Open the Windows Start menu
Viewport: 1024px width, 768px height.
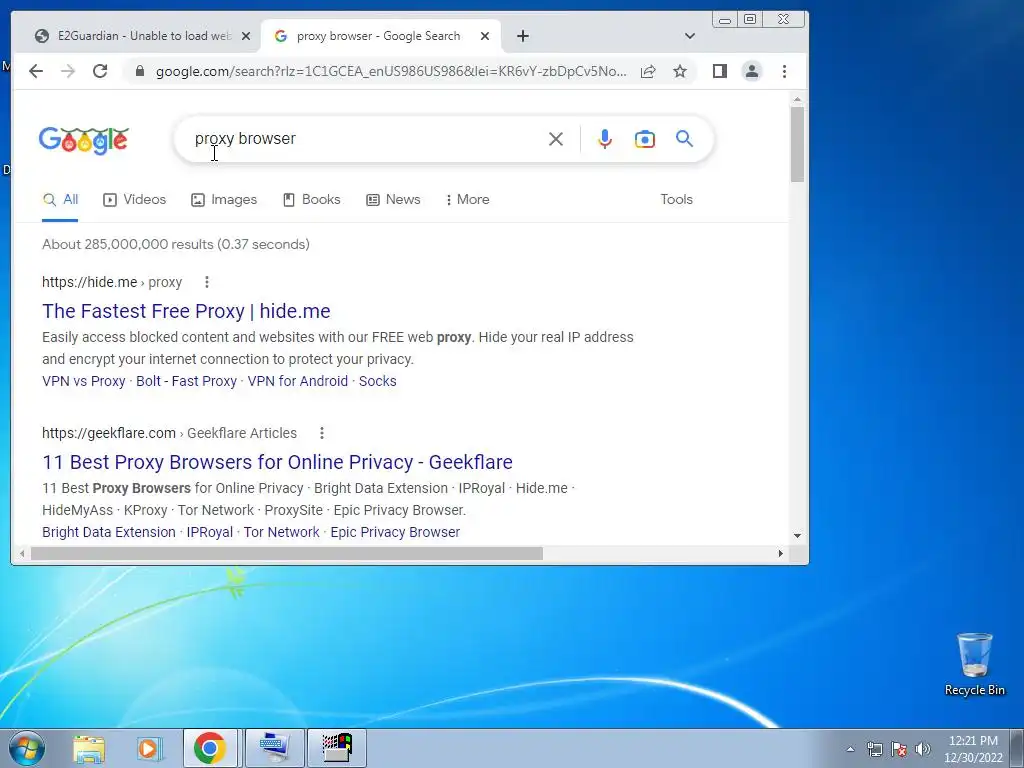[x=25, y=748]
